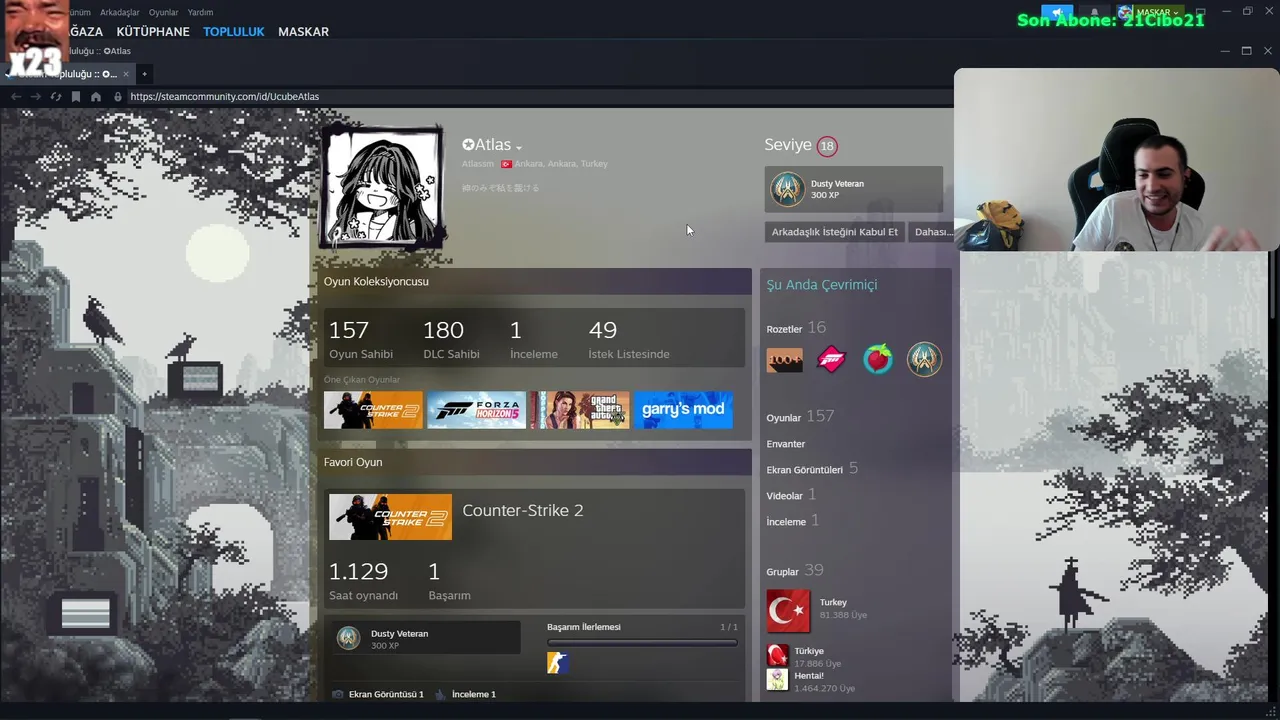
Task: Open the Oyunlar 157 games link
Action: coord(800,417)
